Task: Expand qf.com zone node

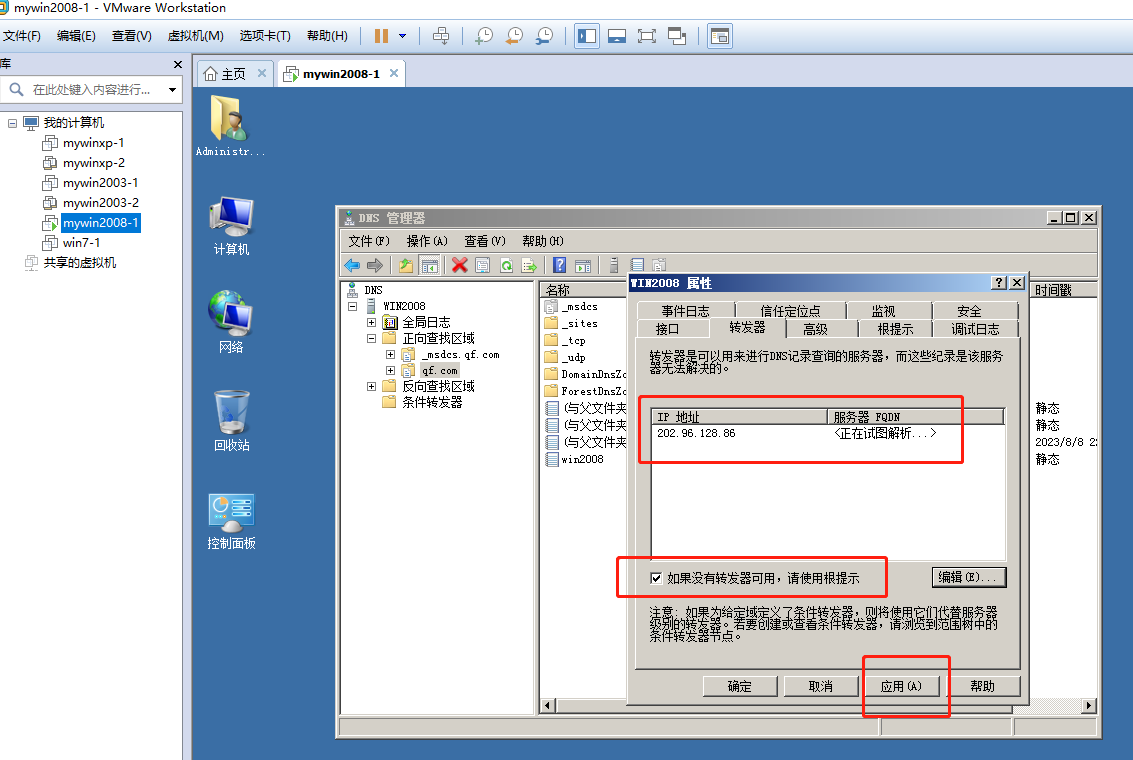Action: (x=390, y=371)
